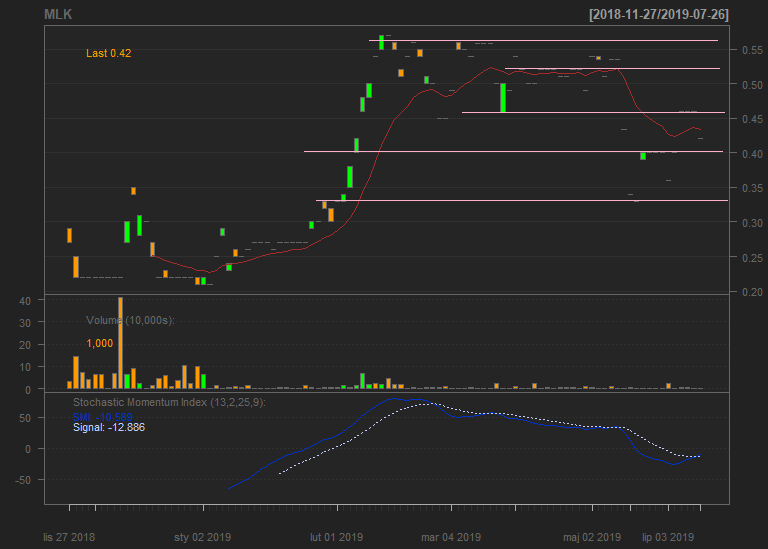Viewport: 768px width, 549px height.
Task: Click the first orange candle at chart start
Action: (70, 236)
